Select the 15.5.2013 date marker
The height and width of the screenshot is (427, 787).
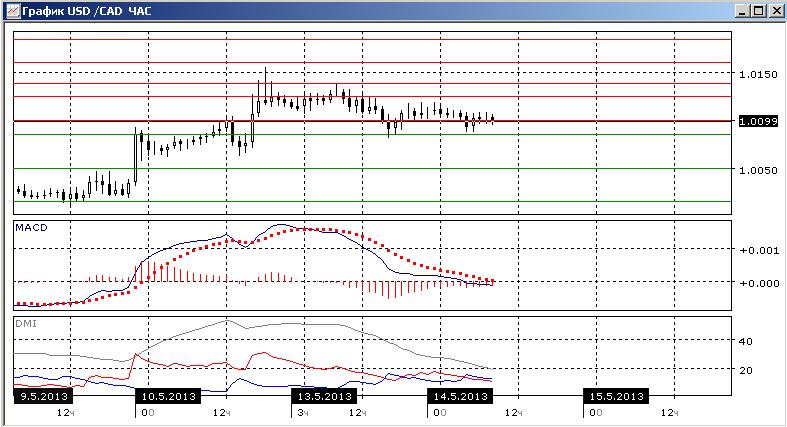click(616, 396)
